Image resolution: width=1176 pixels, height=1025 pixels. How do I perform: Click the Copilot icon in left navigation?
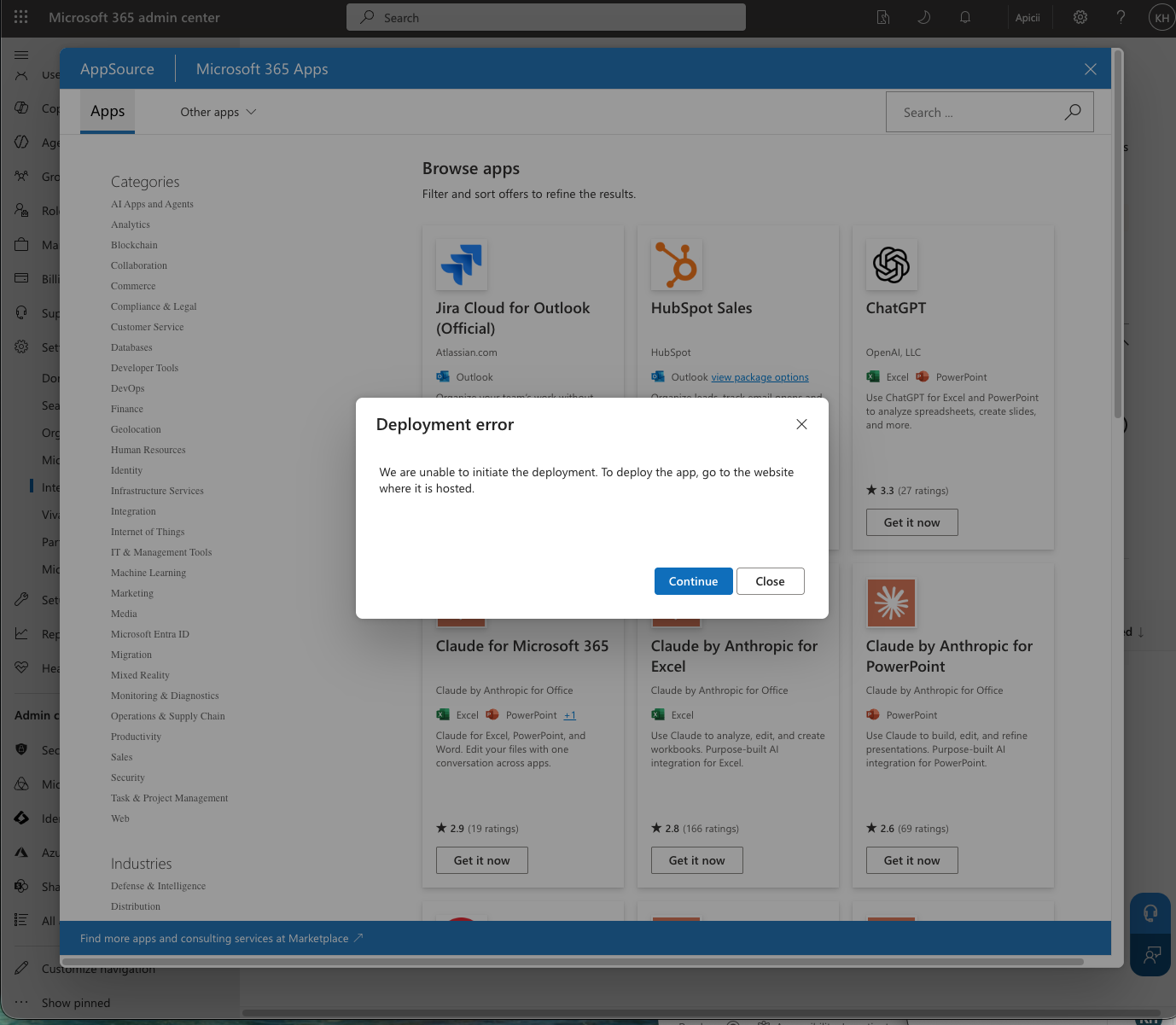(21, 108)
